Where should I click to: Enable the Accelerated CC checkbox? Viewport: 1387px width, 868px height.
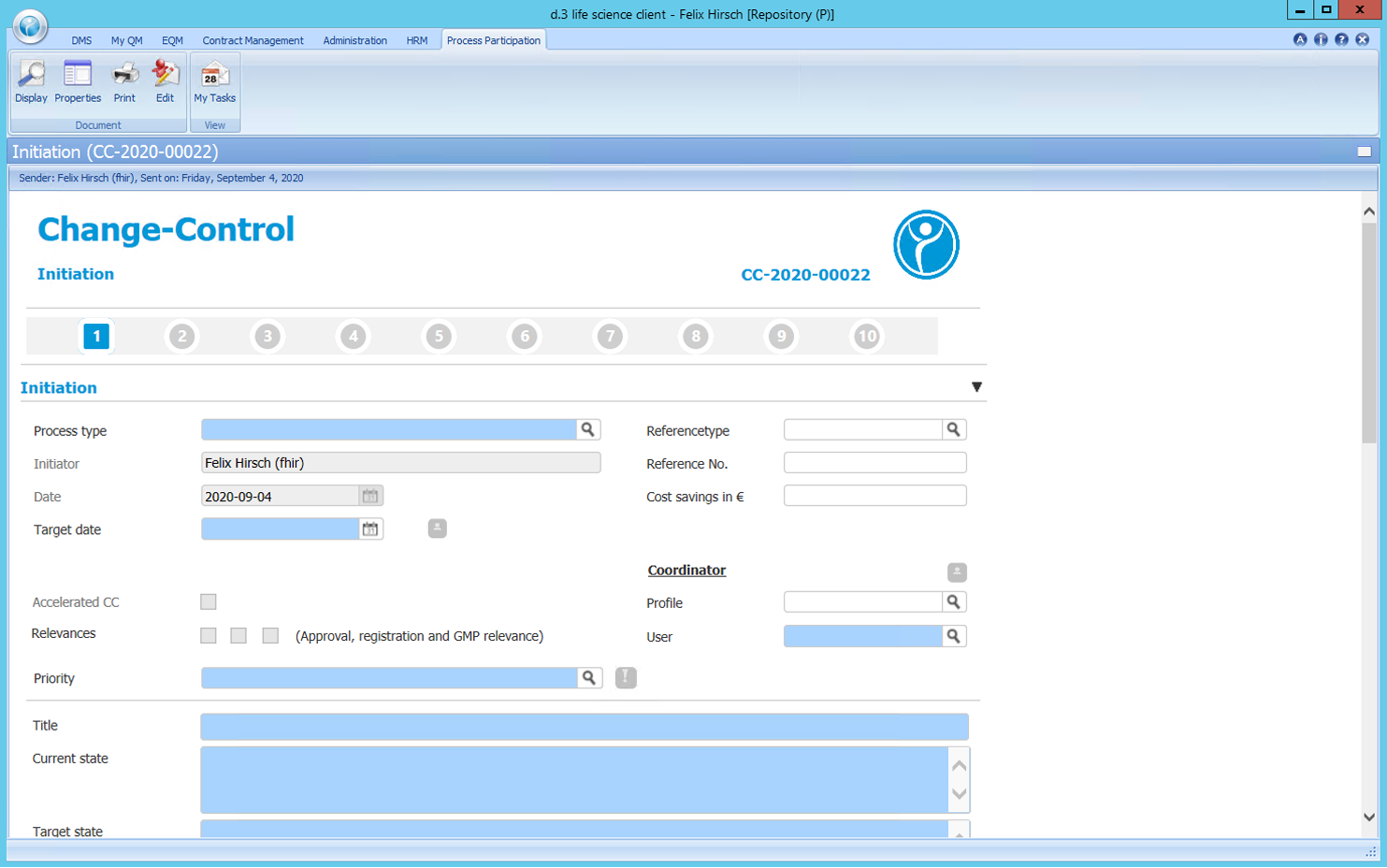[208, 601]
